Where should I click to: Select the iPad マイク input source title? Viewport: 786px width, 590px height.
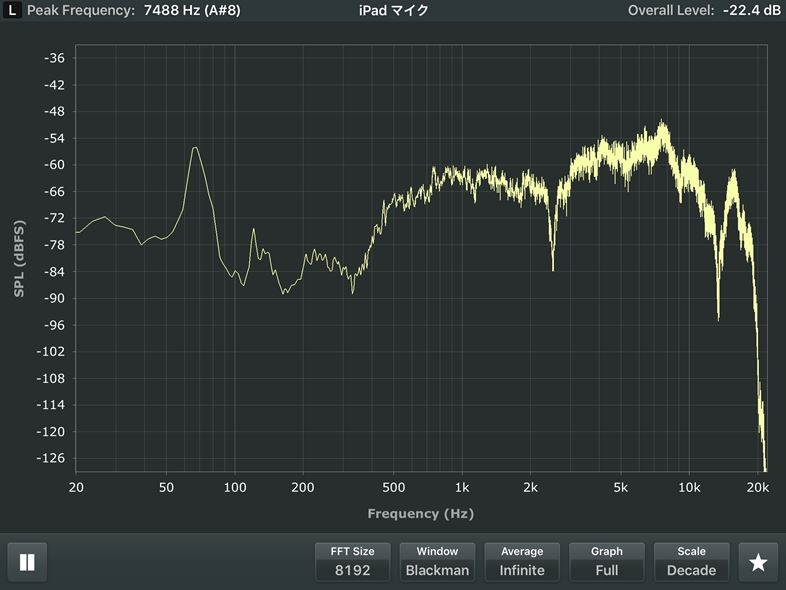pyautogui.click(x=393, y=10)
